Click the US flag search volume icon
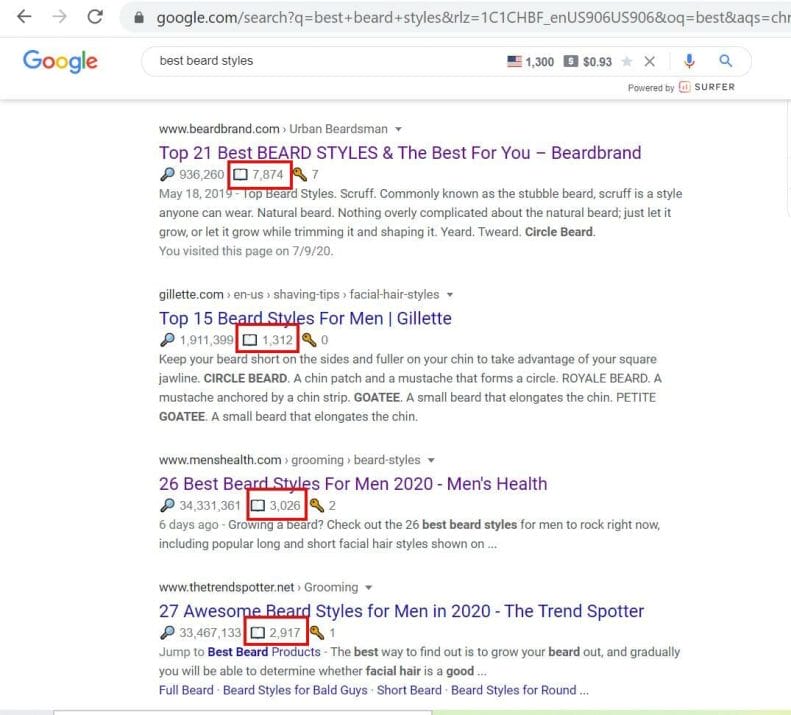The width and height of the screenshot is (791, 715). 514,62
